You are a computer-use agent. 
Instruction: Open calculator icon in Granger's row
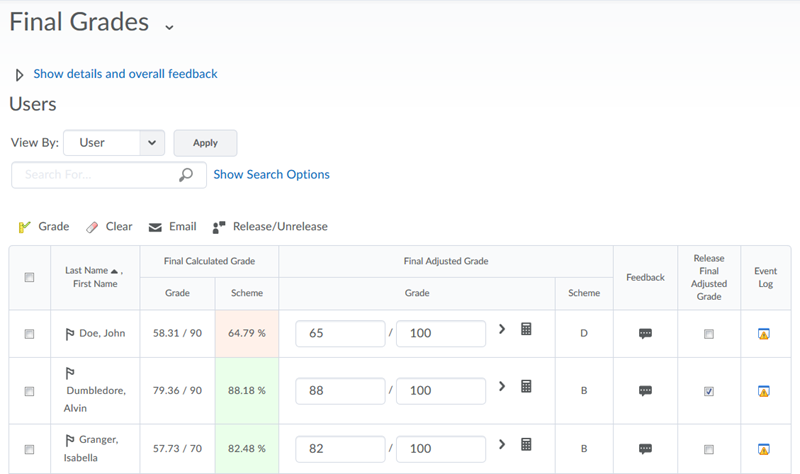point(526,445)
